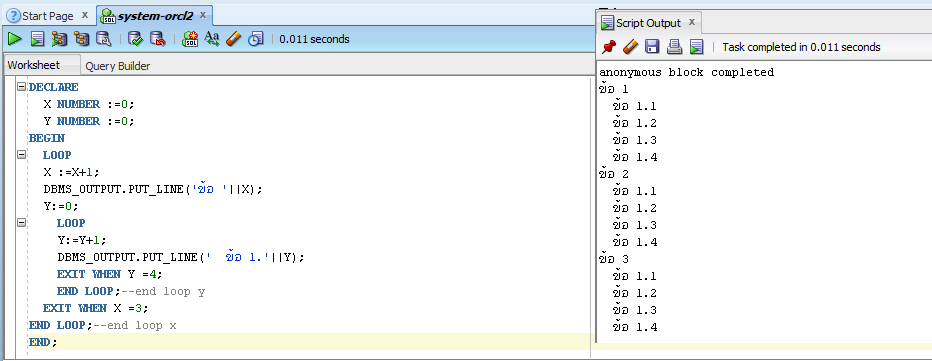
Task: Click Run Script in the worksheet toolbar
Action: [37, 39]
